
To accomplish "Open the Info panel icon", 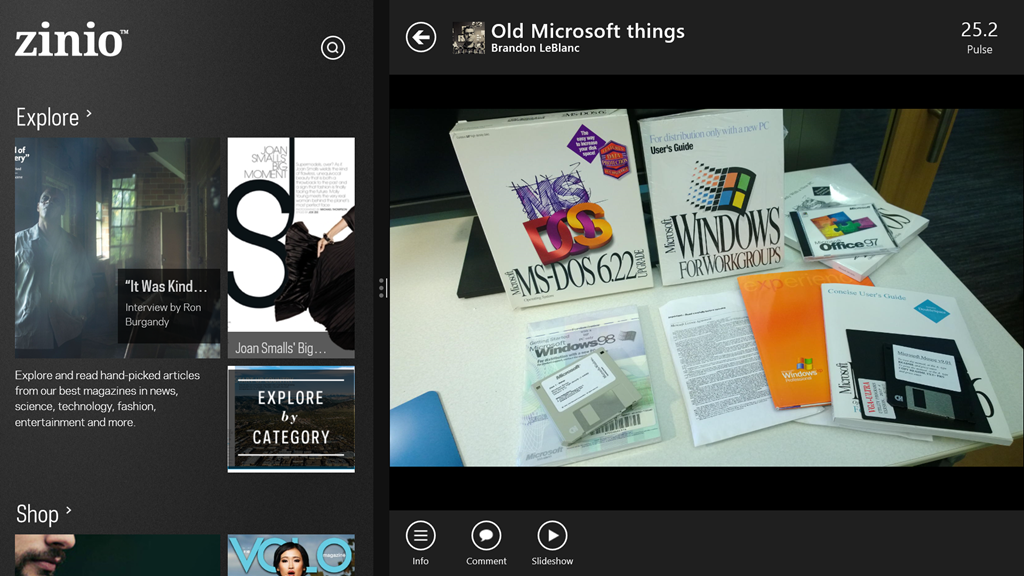I will pyautogui.click(x=421, y=536).
